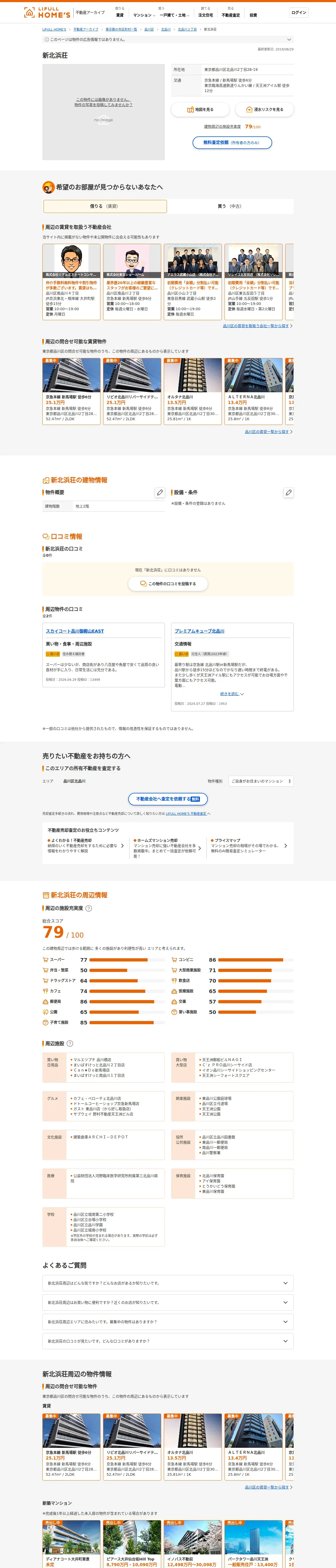The image size is (336, 1568).
Task: Click 不動産会社へ査定を依頼する button
Action: tap(168, 799)
